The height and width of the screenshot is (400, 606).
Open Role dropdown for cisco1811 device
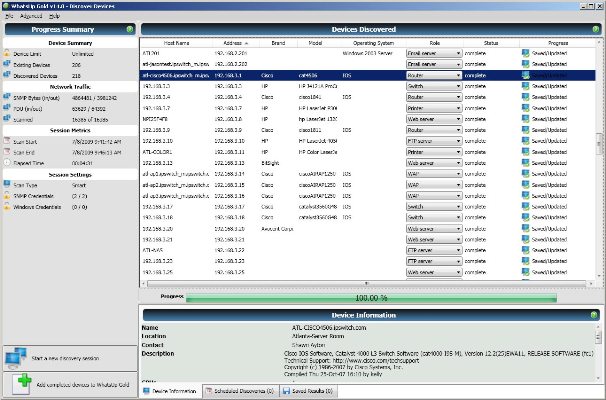coord(434,130)
